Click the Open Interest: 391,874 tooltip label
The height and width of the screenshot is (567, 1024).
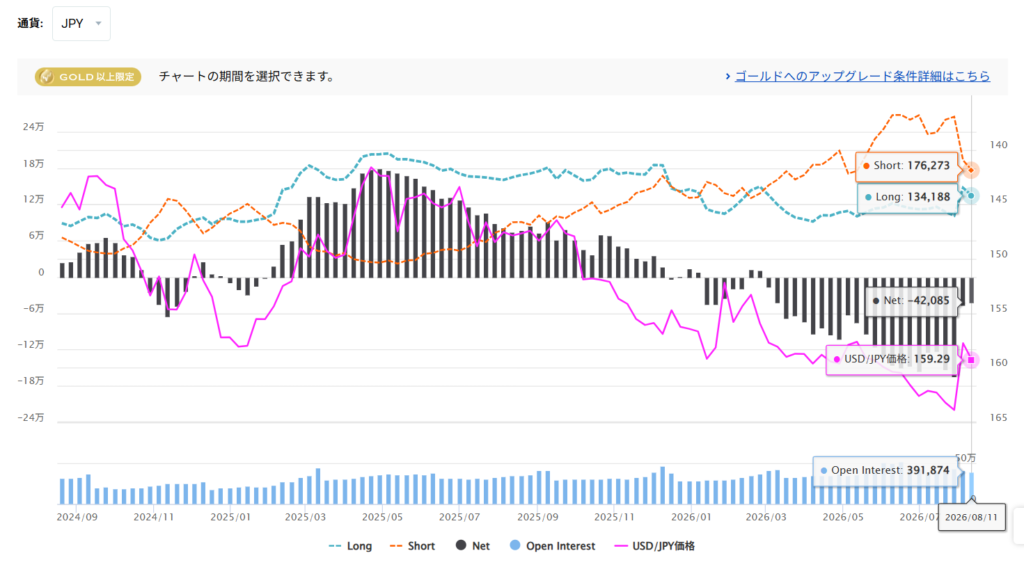[885, 470]
